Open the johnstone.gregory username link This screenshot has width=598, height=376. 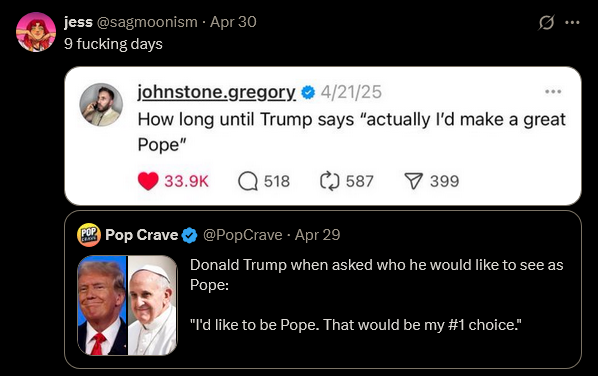click(216, 92)
